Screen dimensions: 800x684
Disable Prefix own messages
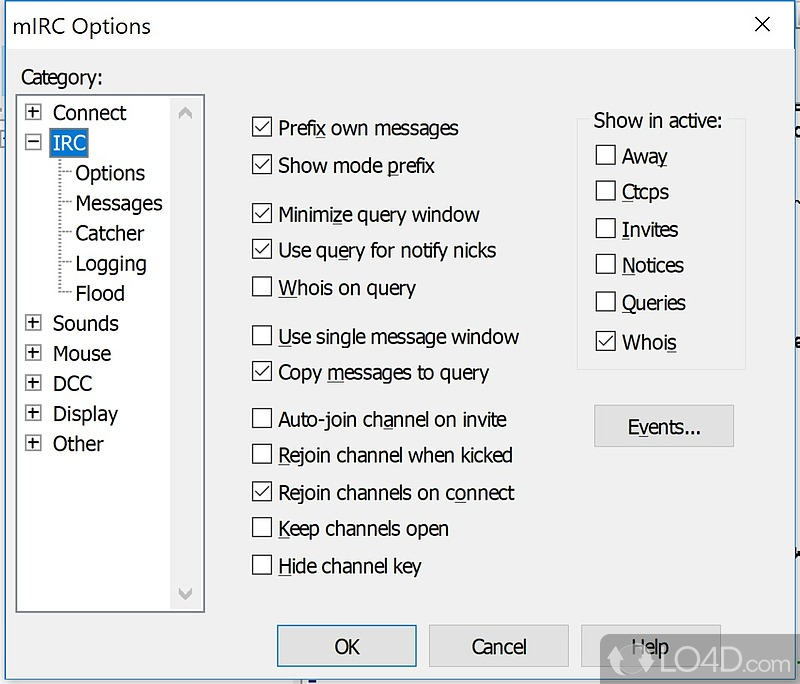tap(262, 128)
